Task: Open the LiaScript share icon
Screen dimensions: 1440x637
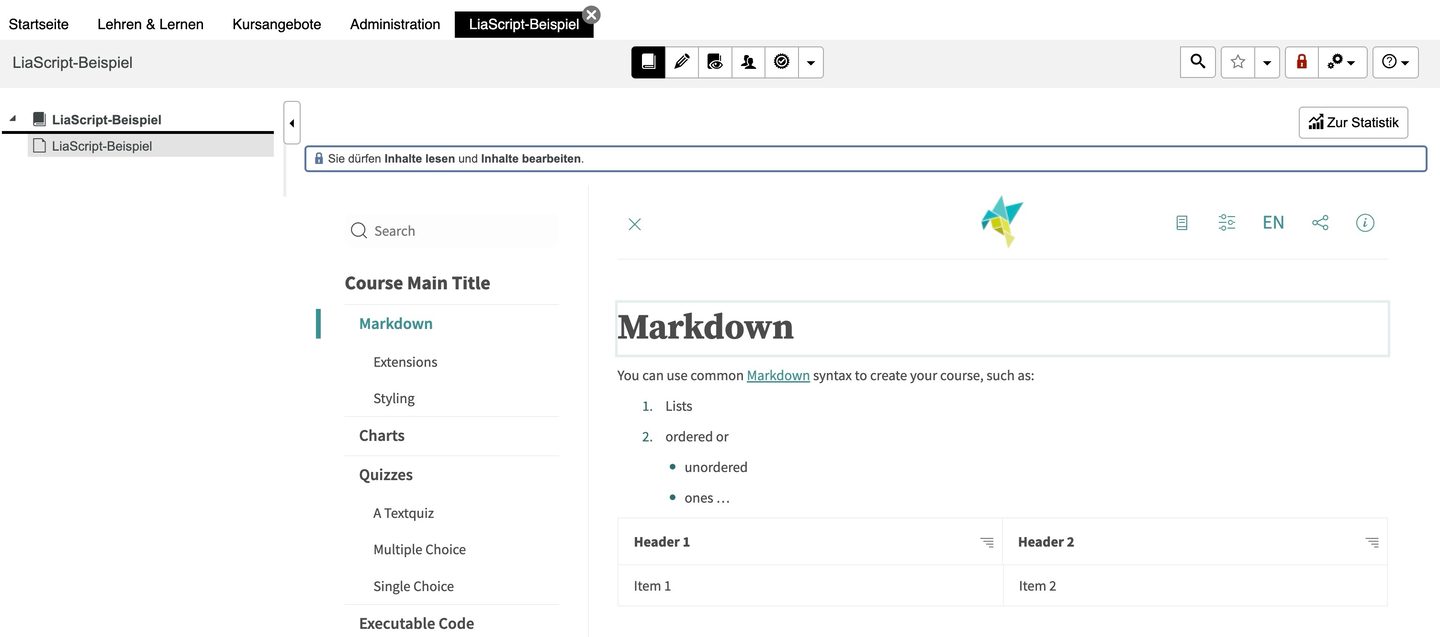Action: 1320,223
